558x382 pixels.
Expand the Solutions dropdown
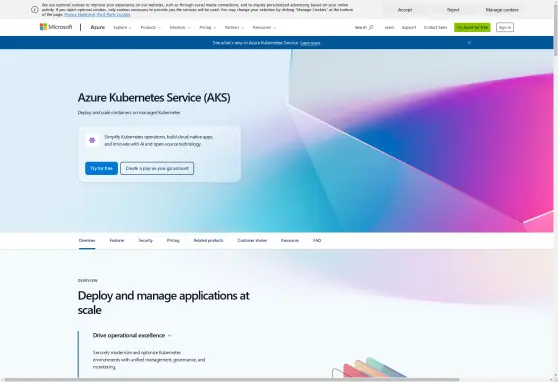pos(180,27)
